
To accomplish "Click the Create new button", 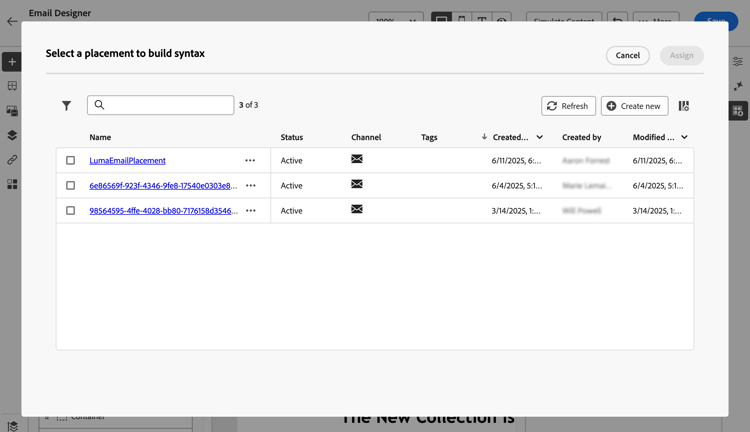I will (x=634, y=106).
